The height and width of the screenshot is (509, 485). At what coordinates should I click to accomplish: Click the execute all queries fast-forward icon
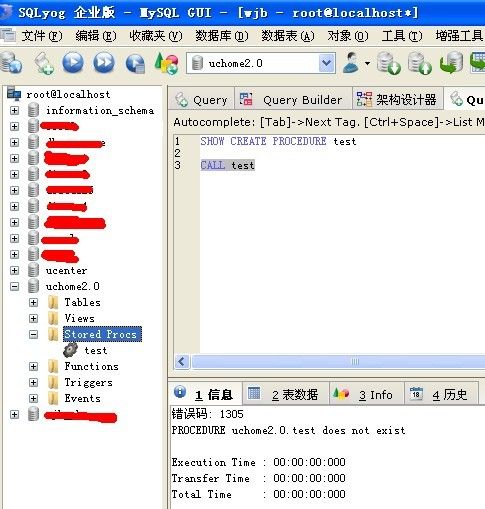point(104,62)
